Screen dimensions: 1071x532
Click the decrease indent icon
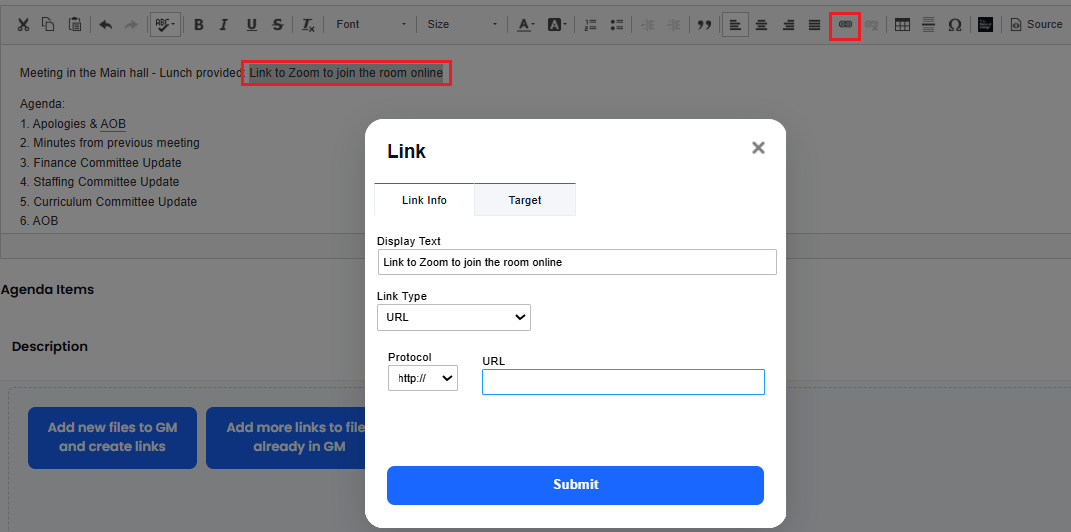coord(648,25)
